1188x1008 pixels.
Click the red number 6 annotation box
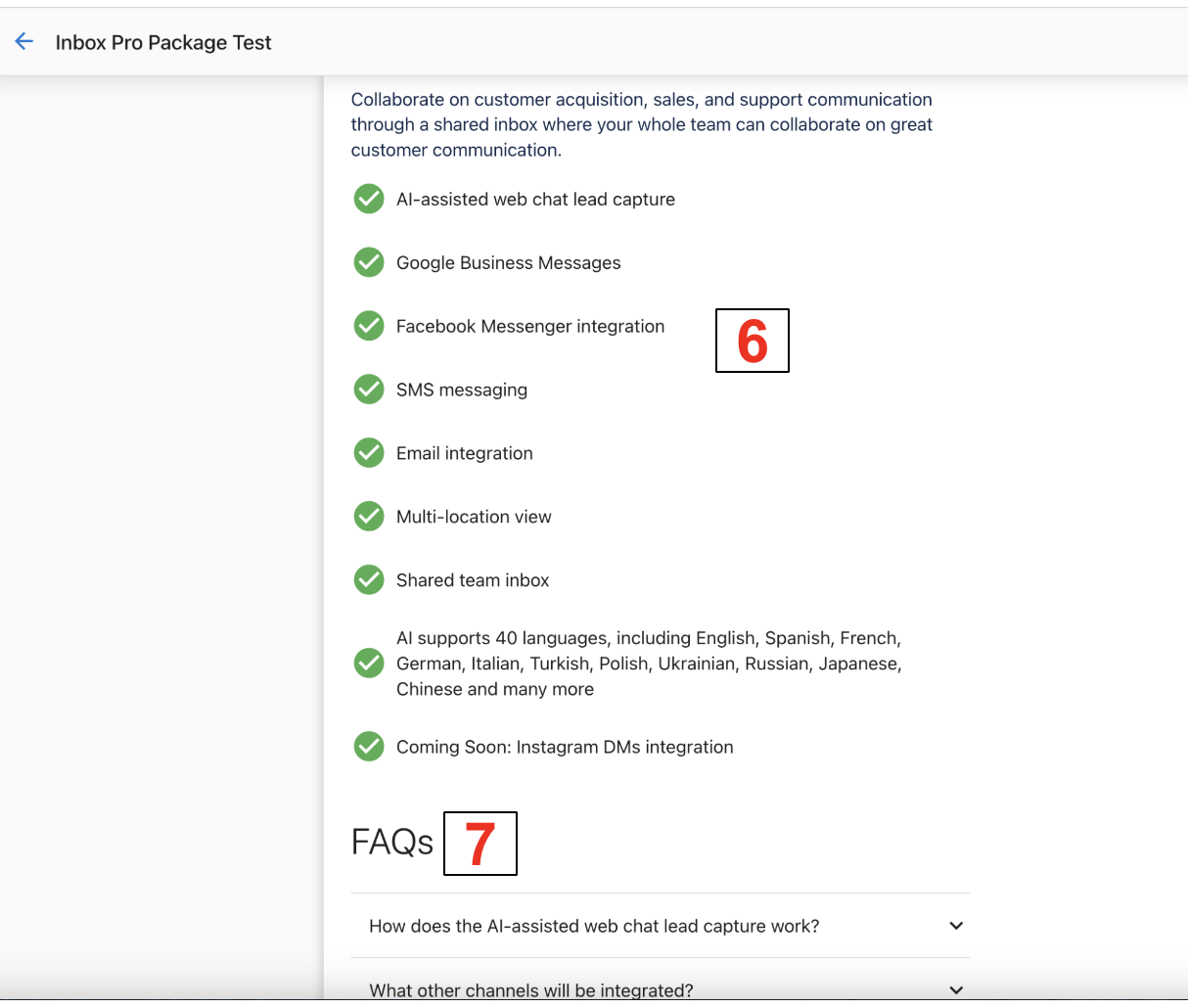coord(752,341)
